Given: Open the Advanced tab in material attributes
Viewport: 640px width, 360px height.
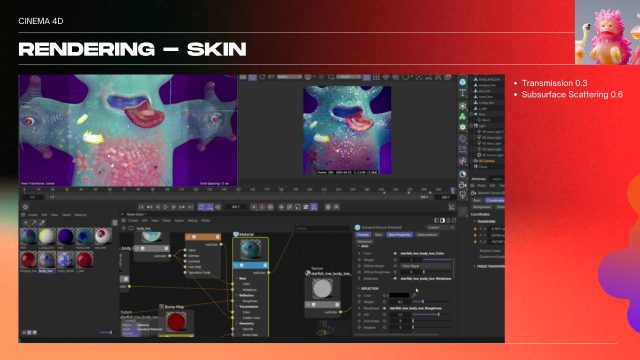Looking at the screenshot, I should coord(364,241).
